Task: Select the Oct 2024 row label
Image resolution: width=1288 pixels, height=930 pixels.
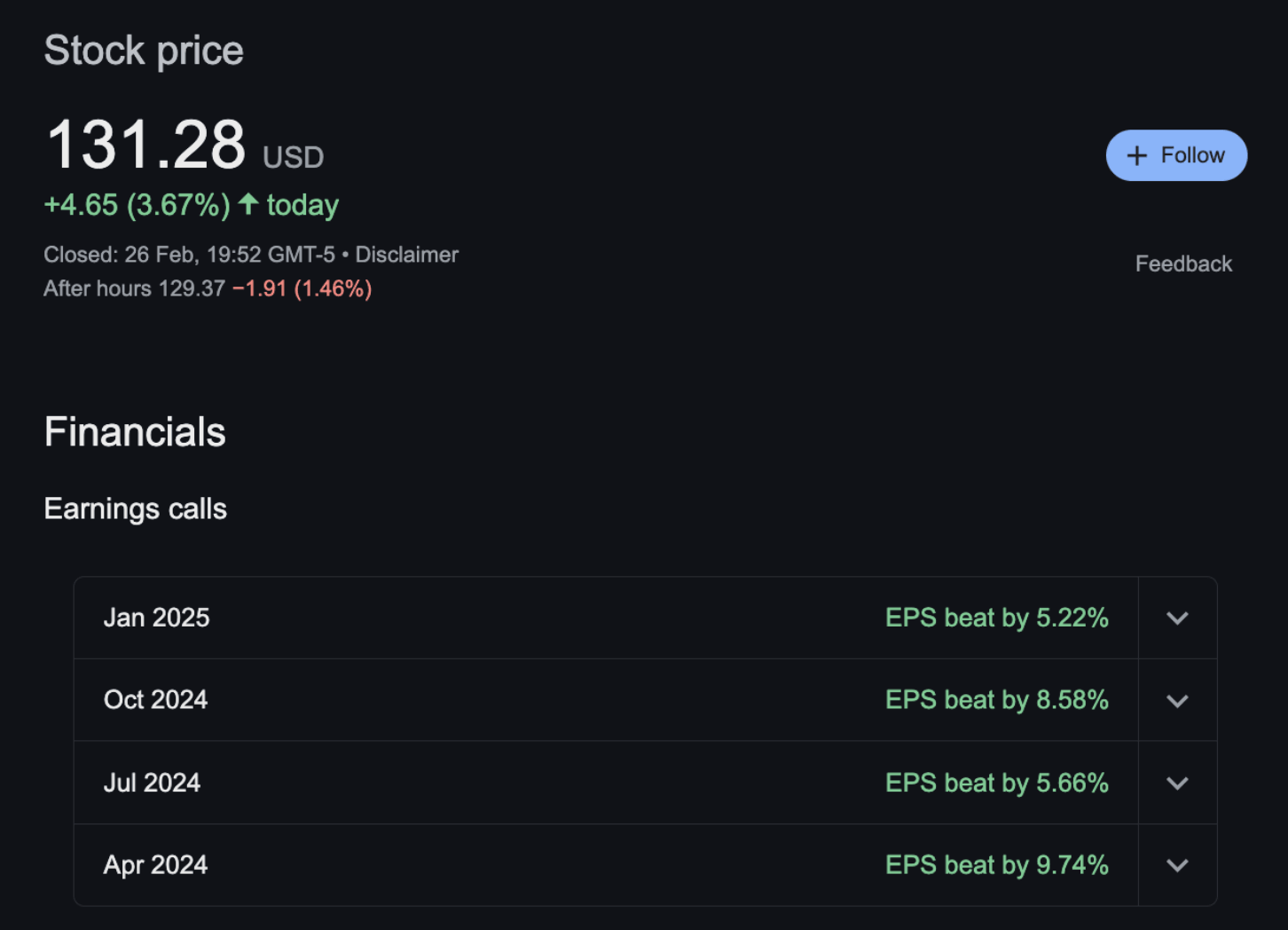Action: point(156,700)
